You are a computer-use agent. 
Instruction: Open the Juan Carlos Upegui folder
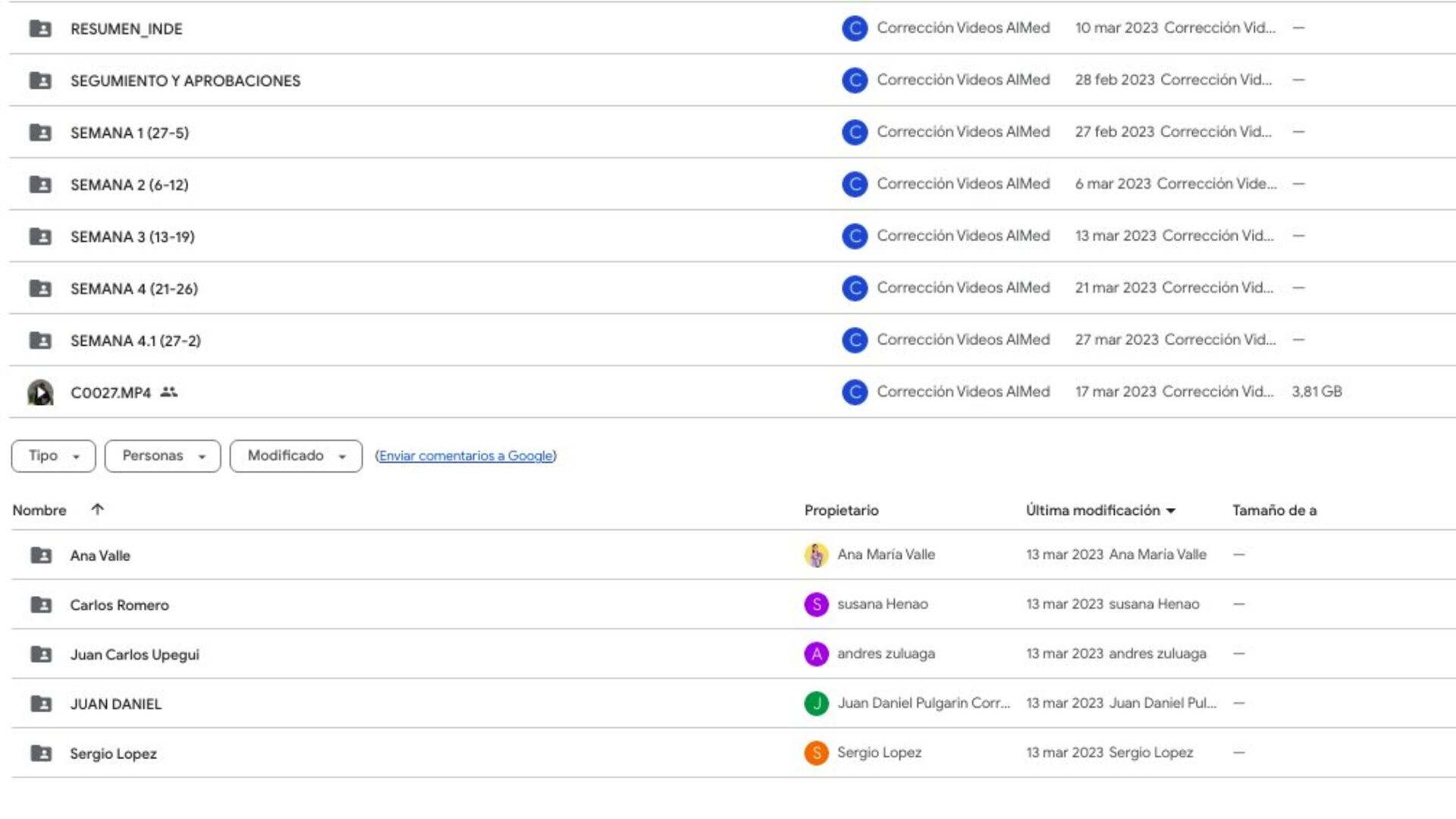(x=134, y=654)
